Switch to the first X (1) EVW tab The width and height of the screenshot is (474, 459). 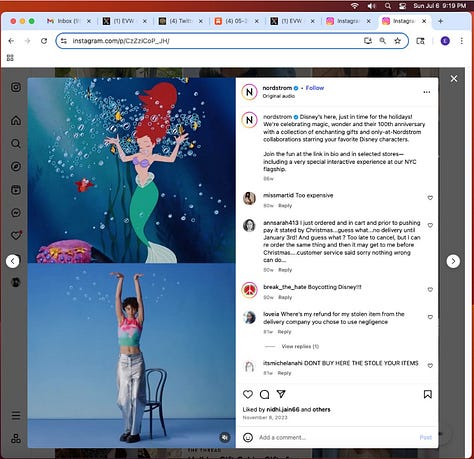124,21
